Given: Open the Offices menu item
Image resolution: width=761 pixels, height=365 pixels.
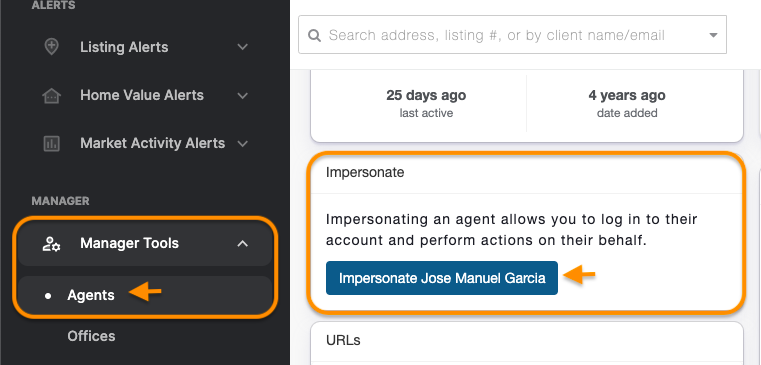Looking at the screenshot, I should (x=91, y=336).
